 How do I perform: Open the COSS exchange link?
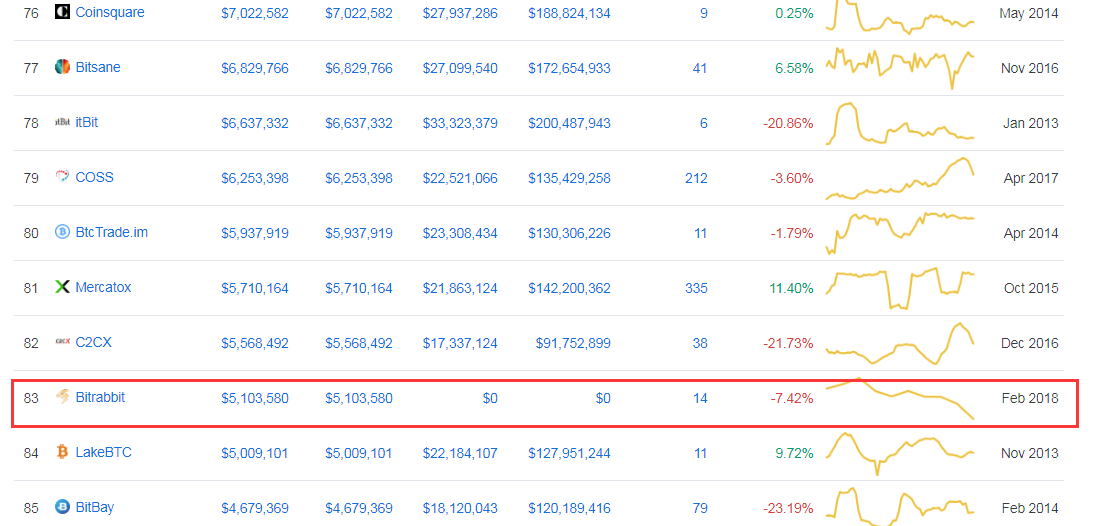pyautogui.click(x=94, y=177)
